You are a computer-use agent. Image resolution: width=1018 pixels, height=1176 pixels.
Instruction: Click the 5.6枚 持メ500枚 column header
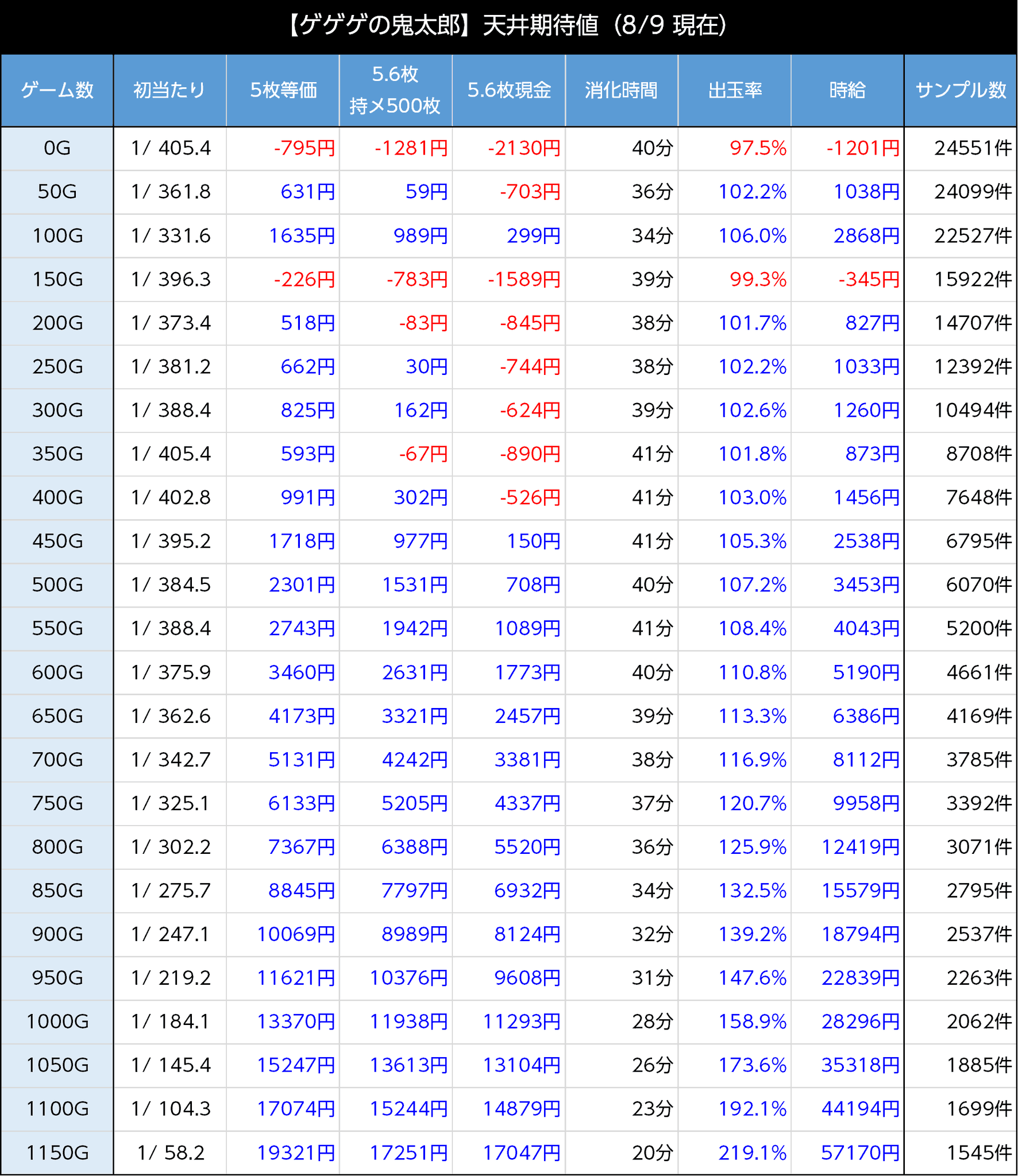[396, 90]
